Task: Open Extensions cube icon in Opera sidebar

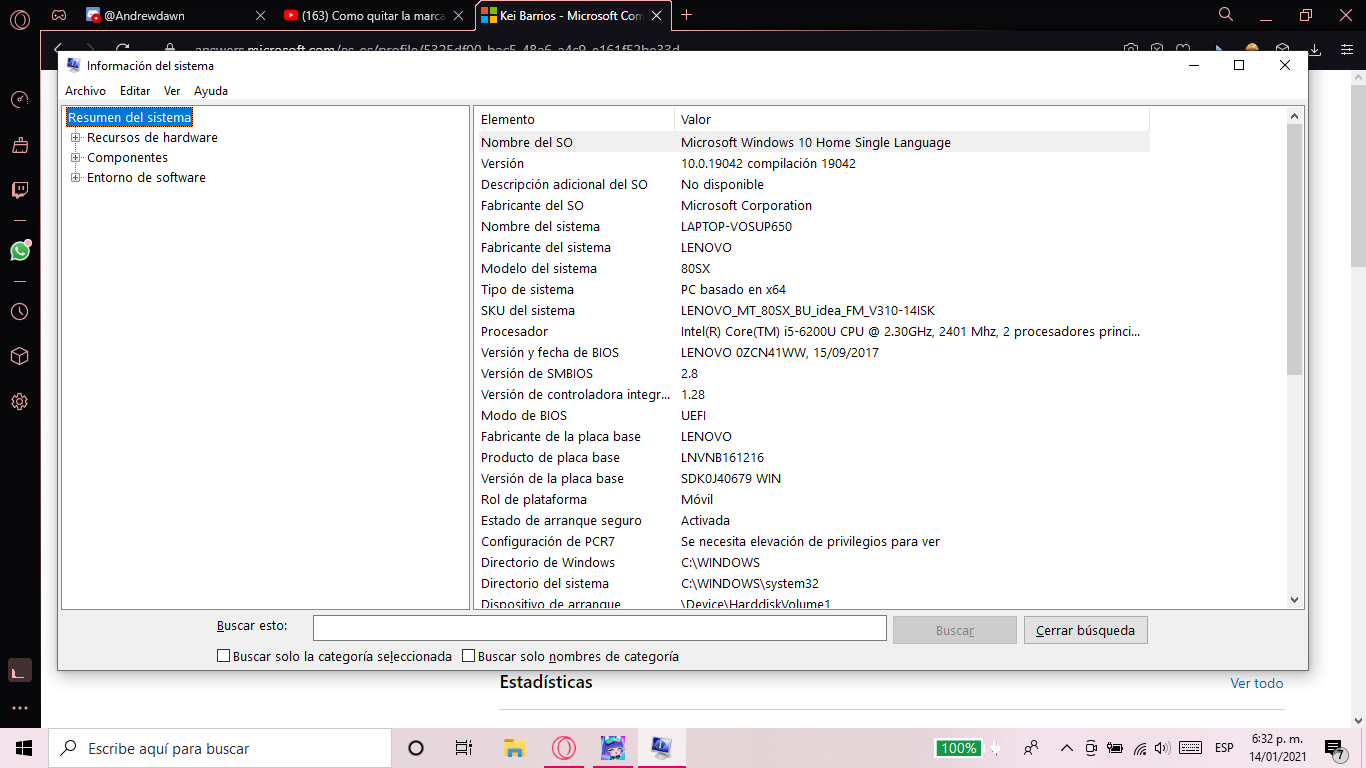Action: click(x=19, y=357)
